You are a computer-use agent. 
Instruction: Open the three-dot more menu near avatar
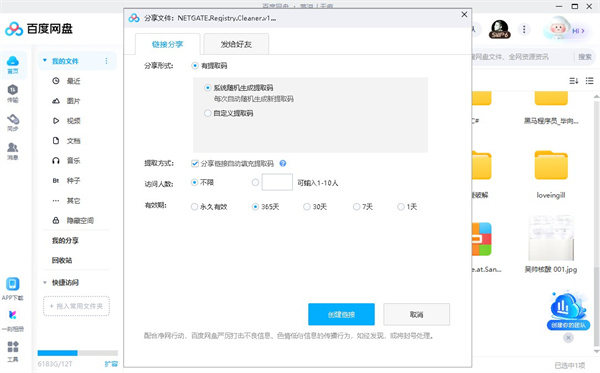pyautogui.click(x=524, y=29)
